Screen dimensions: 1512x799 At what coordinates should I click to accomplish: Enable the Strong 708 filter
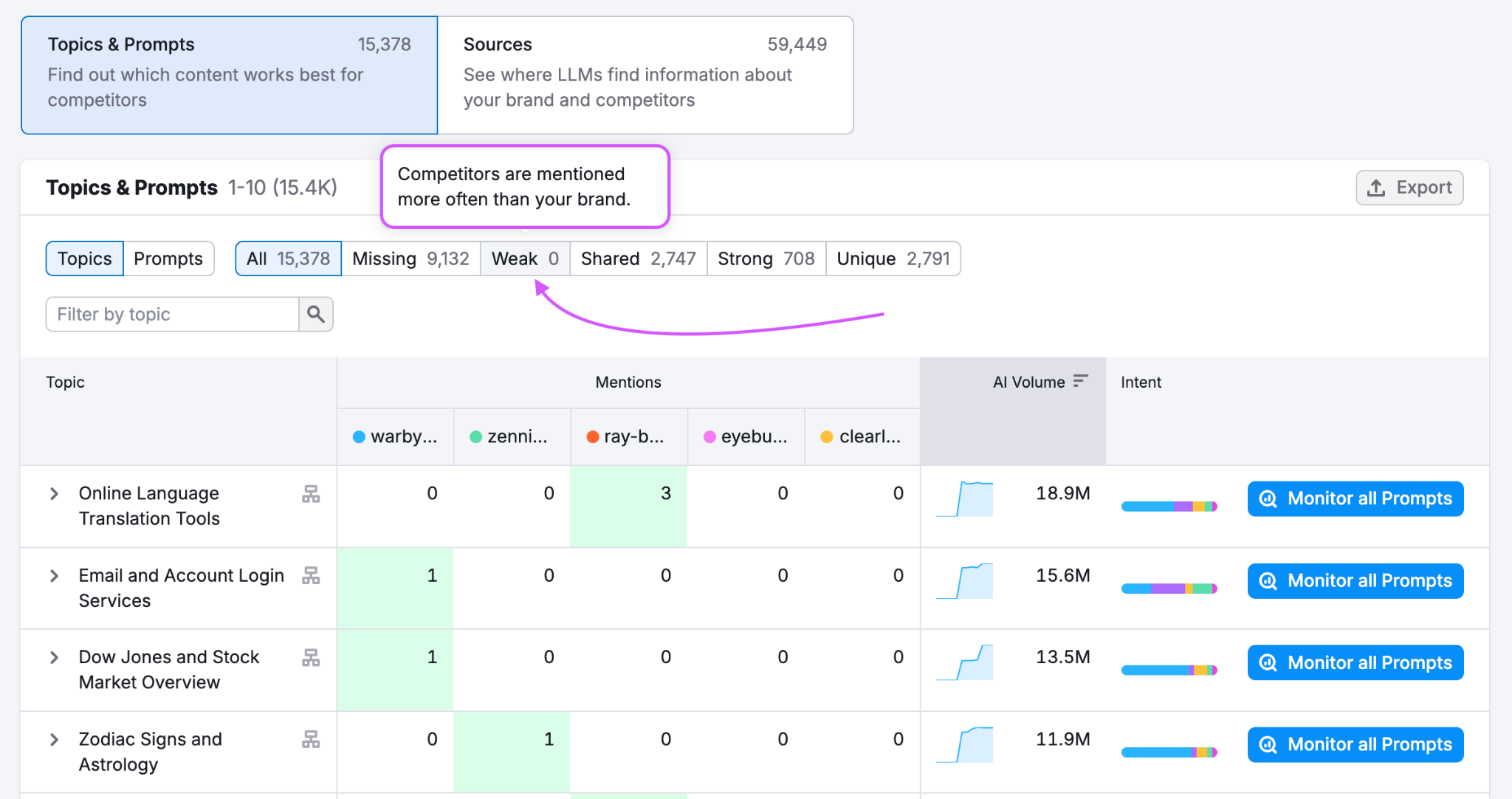click(x=766, y=258)
